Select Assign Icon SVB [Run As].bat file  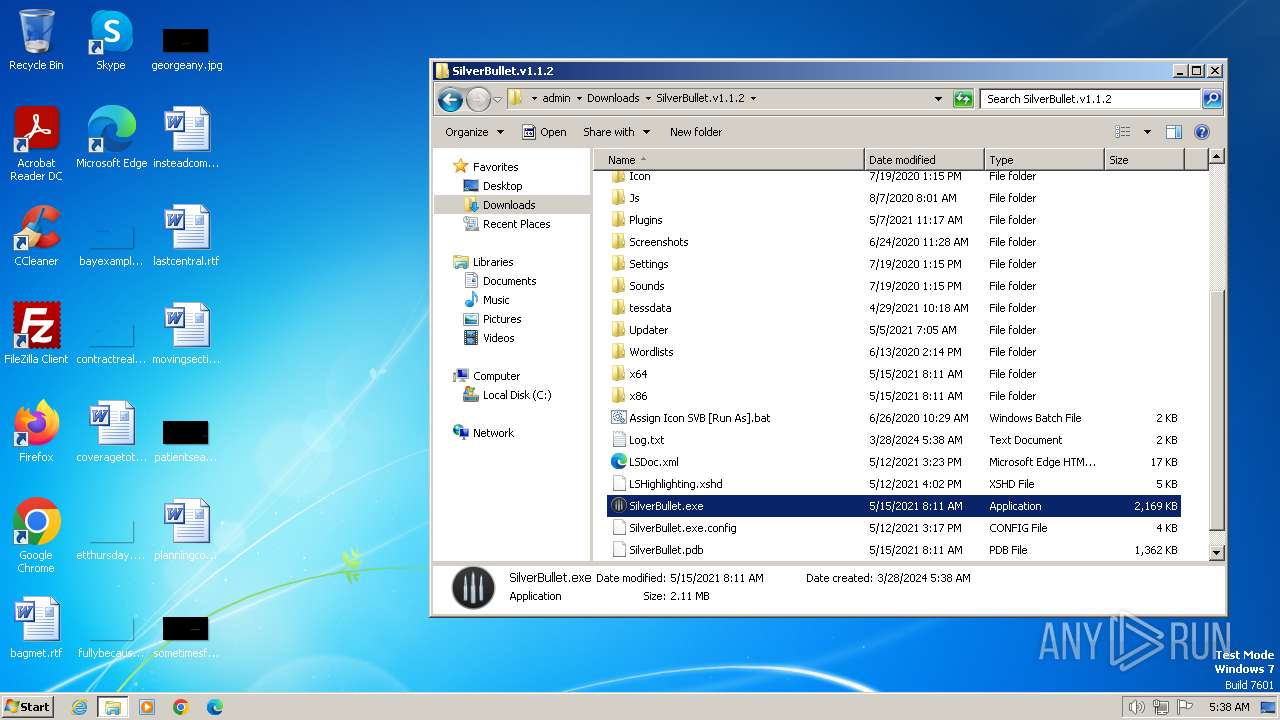coord(893,418)
